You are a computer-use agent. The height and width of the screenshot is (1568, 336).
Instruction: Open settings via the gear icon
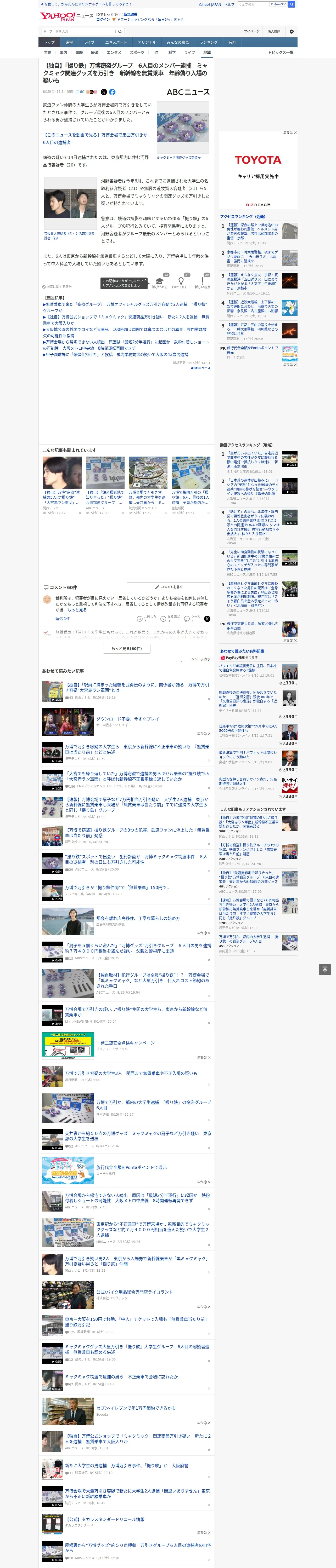pos(292,32)
